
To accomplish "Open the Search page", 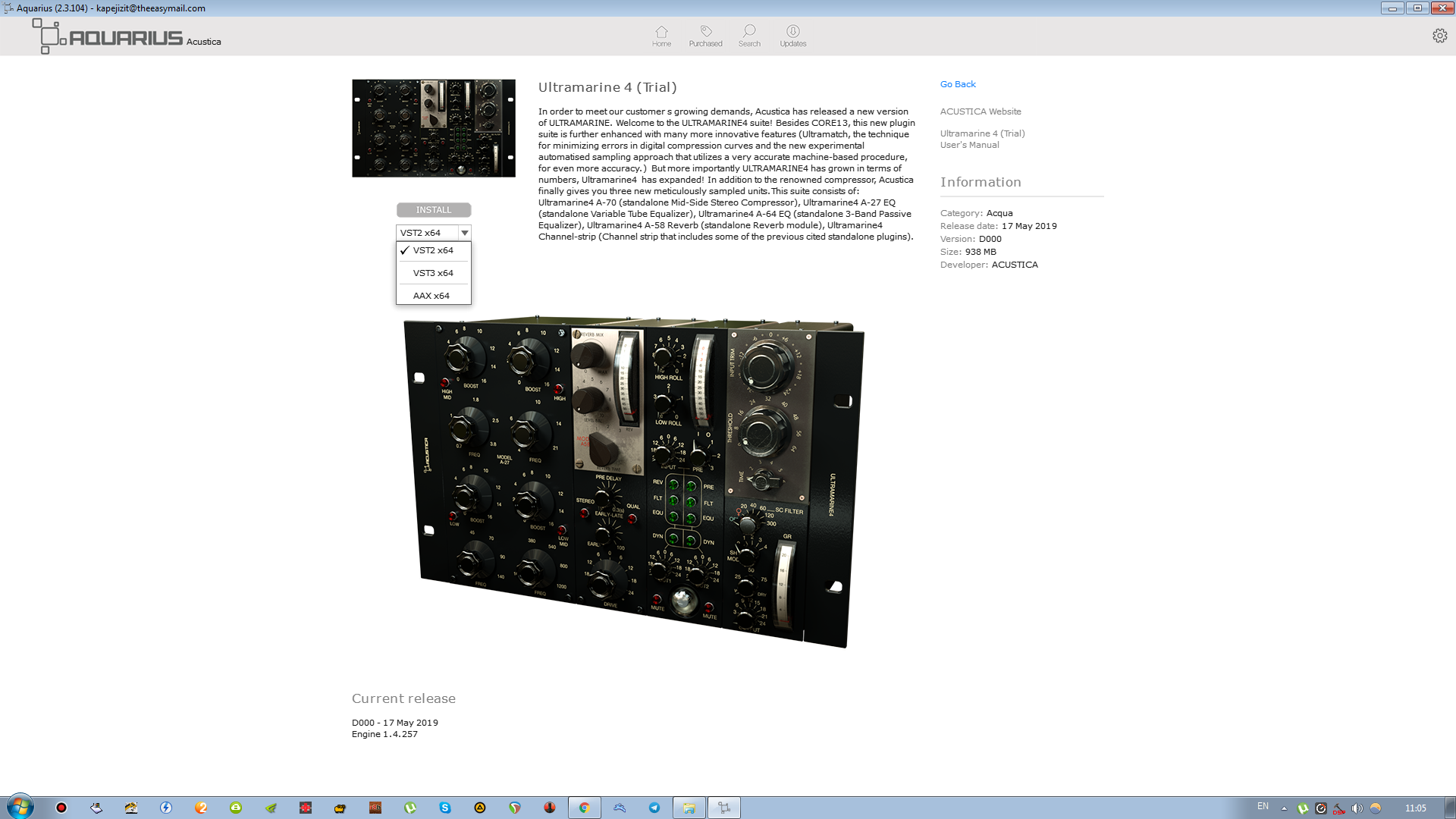I will pos(749,36).
